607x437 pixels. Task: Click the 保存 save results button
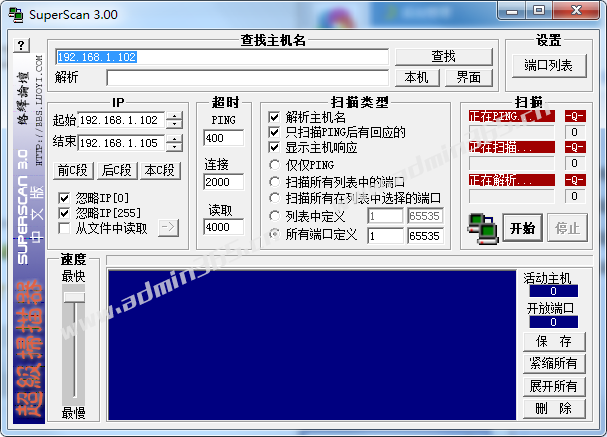[x=554, y=341]
